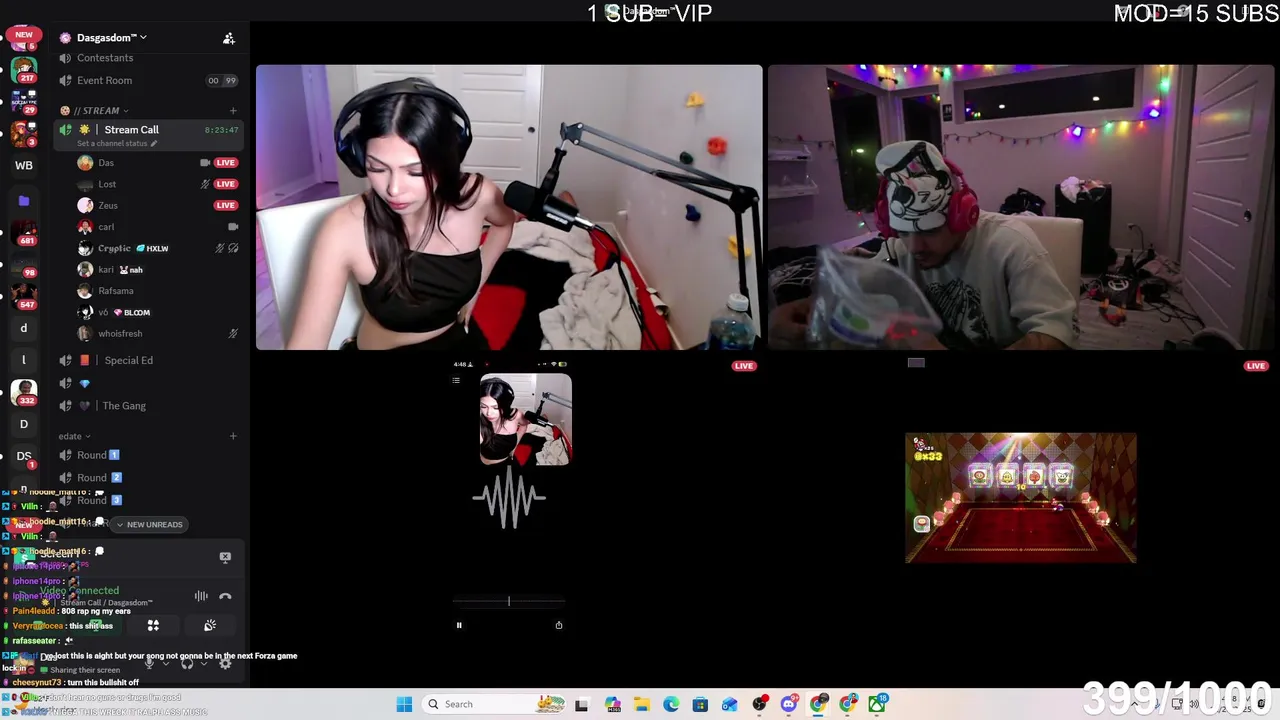1280x720 pixels.
Task: Pause playback in the phone stream
Action: (x=459, y=626)
